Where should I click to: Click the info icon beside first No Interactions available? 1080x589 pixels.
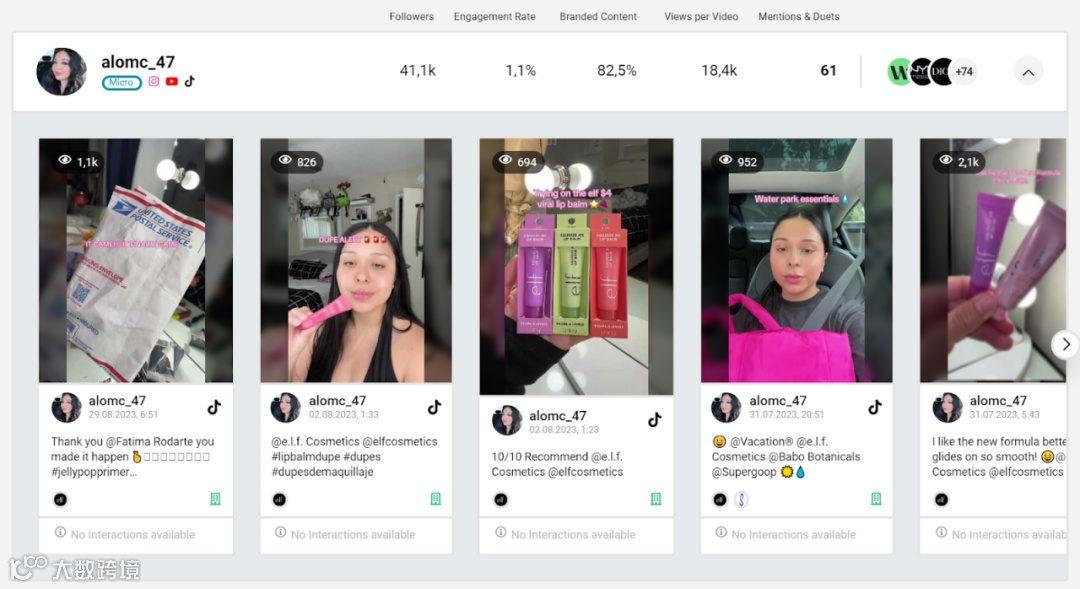[x=61, y=533]
